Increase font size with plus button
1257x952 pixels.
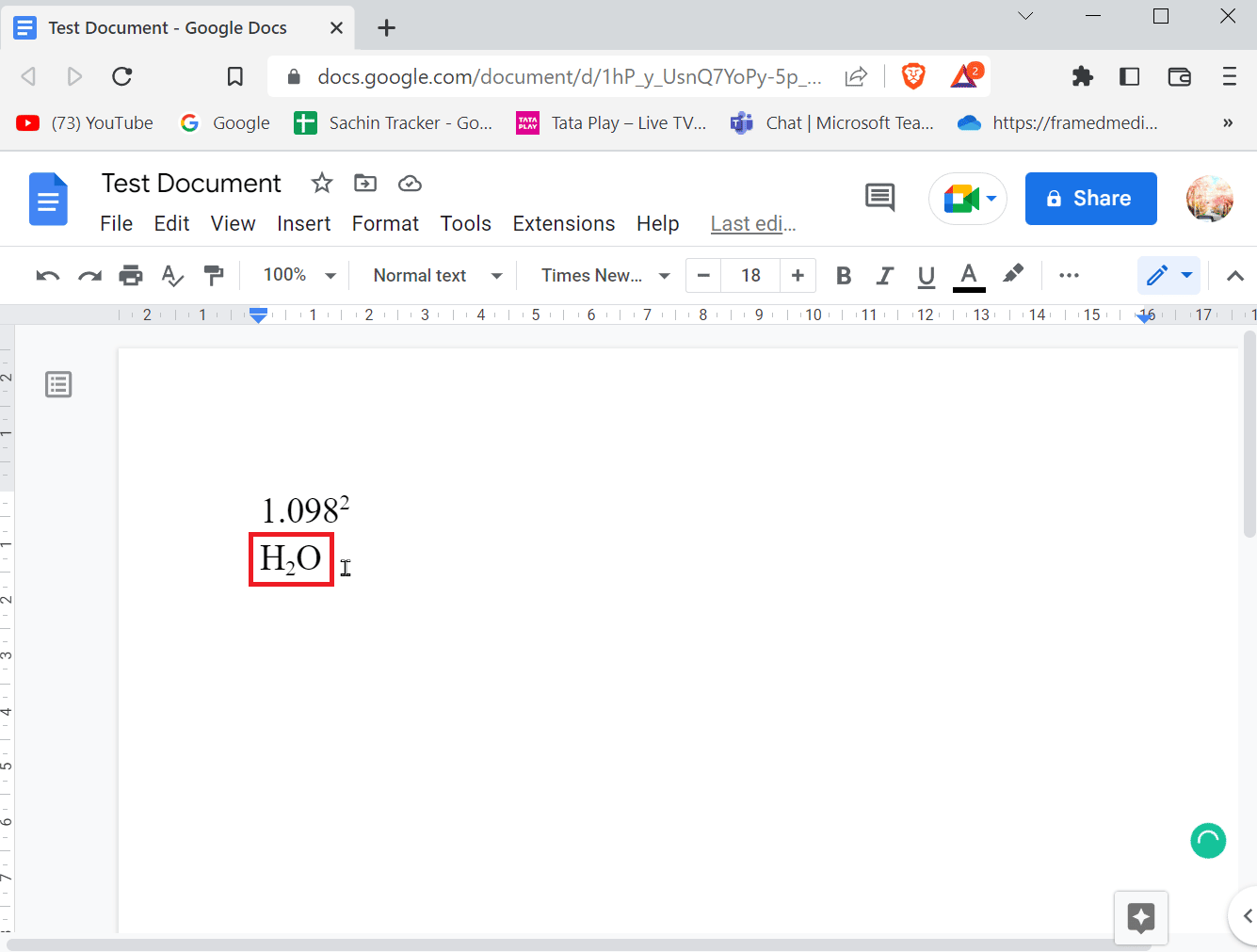tap(798, 276)
